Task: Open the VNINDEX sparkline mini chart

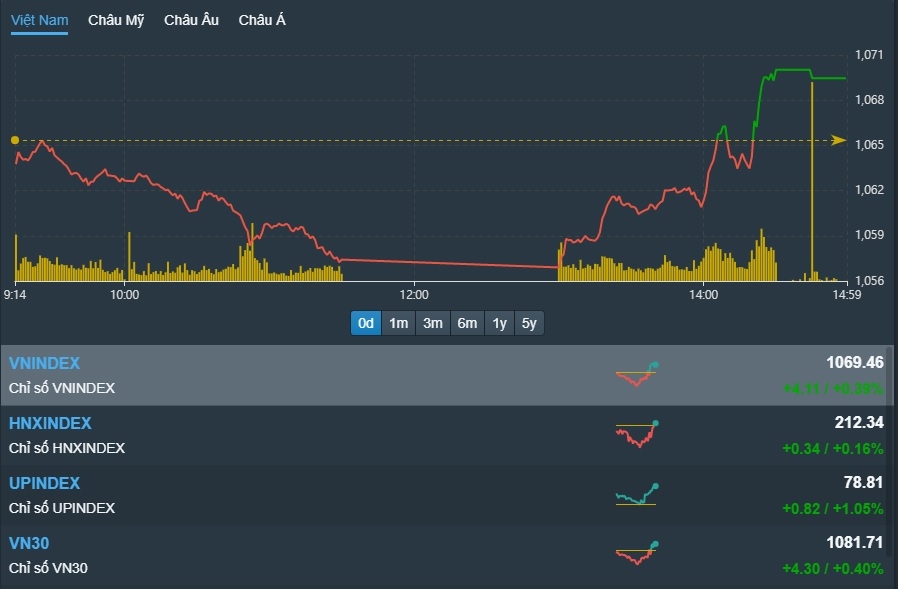Action: pos(637,374)
